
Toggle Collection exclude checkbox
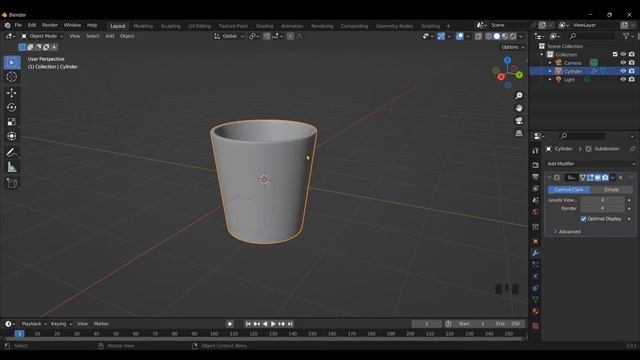(x=615, y=54)
